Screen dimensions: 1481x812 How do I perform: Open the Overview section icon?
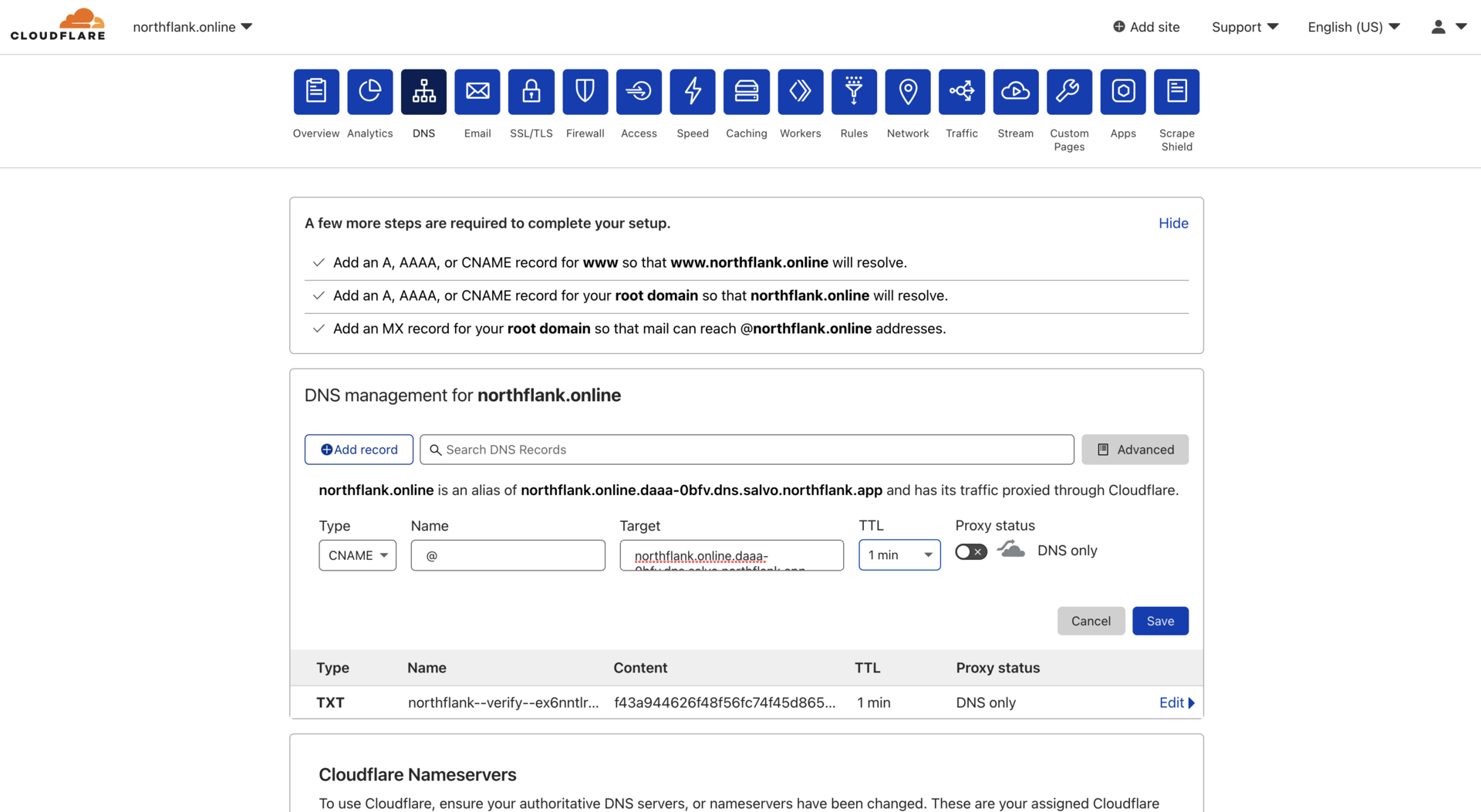pyautogui.click(x=316, y=92)
